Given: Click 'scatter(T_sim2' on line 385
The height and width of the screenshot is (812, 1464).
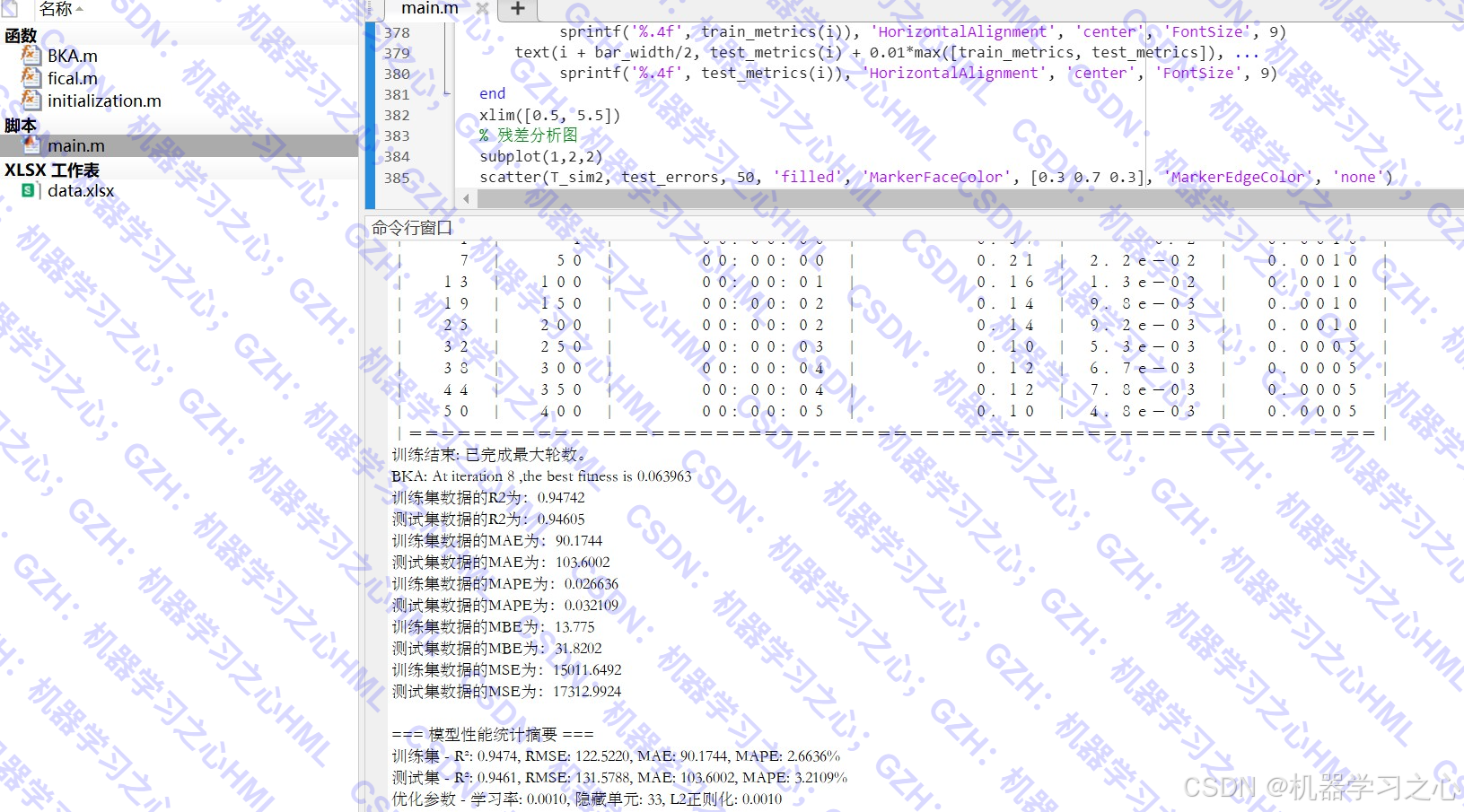Looking at the screenshot, I should point(541,177).
